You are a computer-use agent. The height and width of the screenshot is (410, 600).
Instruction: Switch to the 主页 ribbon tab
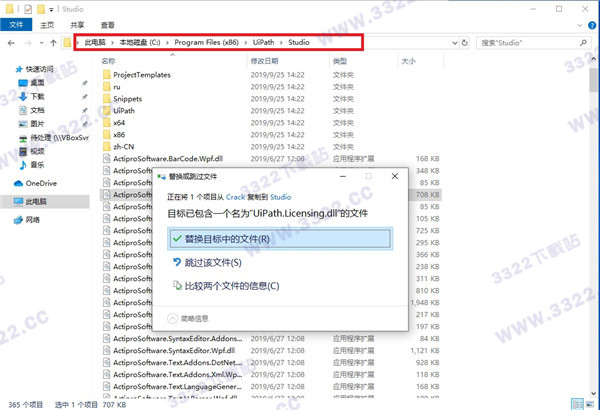tap(47, 25)
